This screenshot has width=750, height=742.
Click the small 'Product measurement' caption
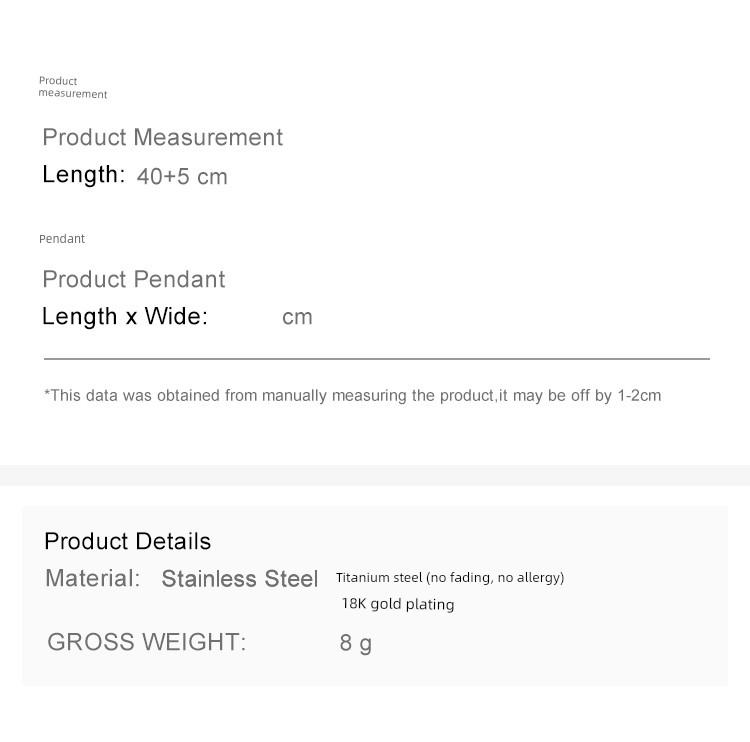click(72, 87)
